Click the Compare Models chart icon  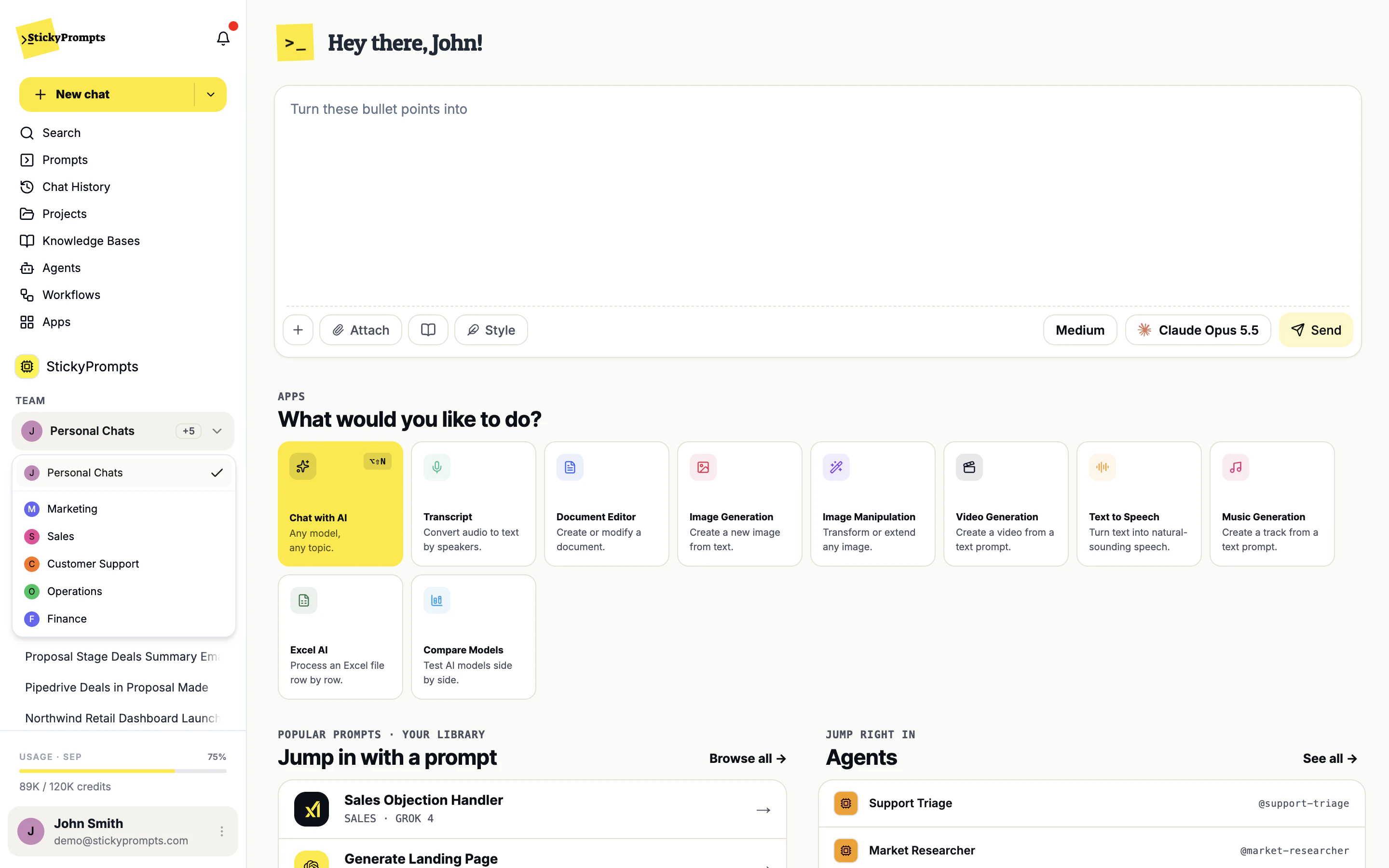pyautogui.click(x=437, y=600)
